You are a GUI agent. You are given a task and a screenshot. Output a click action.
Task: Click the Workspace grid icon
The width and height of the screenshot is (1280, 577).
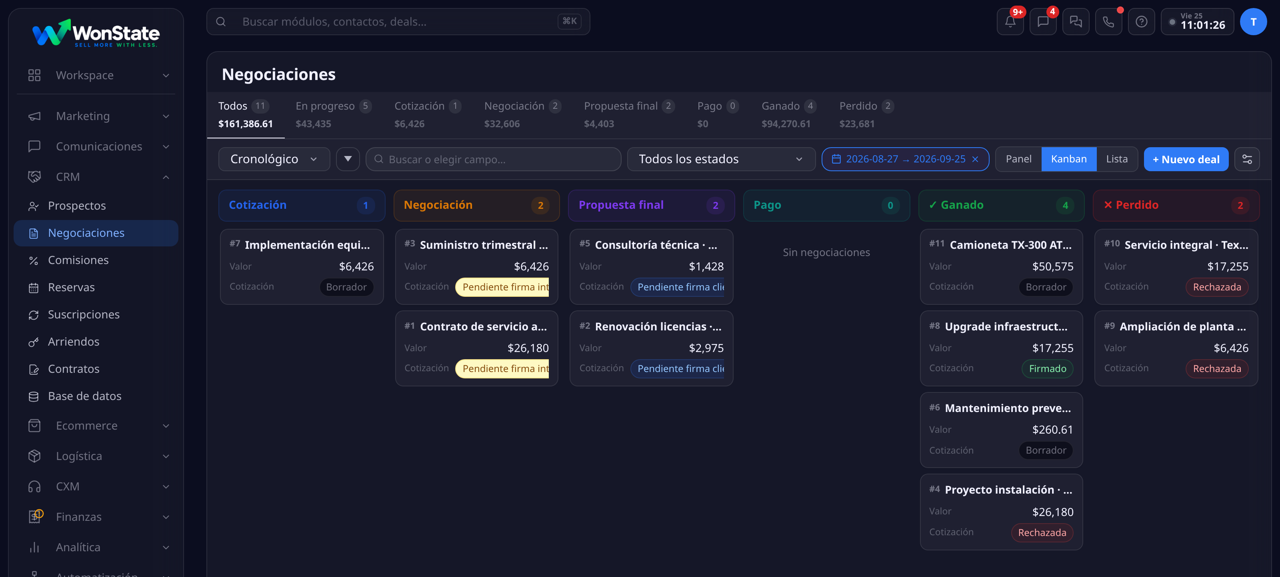[34, 75]
